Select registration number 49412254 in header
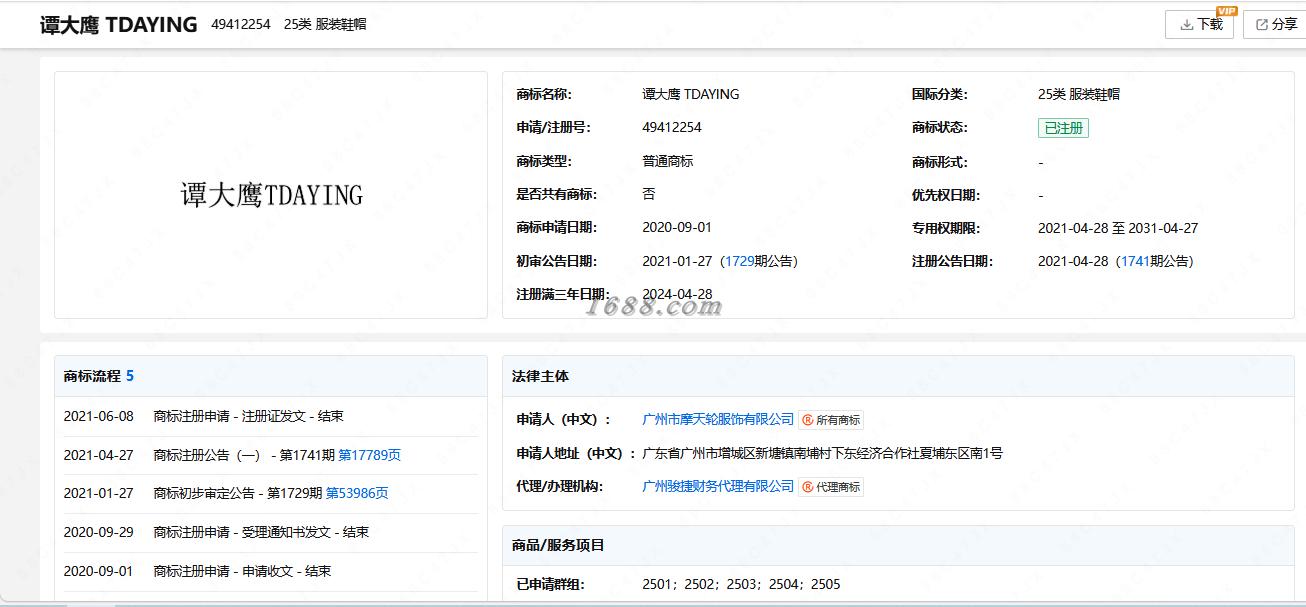The width and height of the screenshot is (1306, 607). click(x=241, y=24)
